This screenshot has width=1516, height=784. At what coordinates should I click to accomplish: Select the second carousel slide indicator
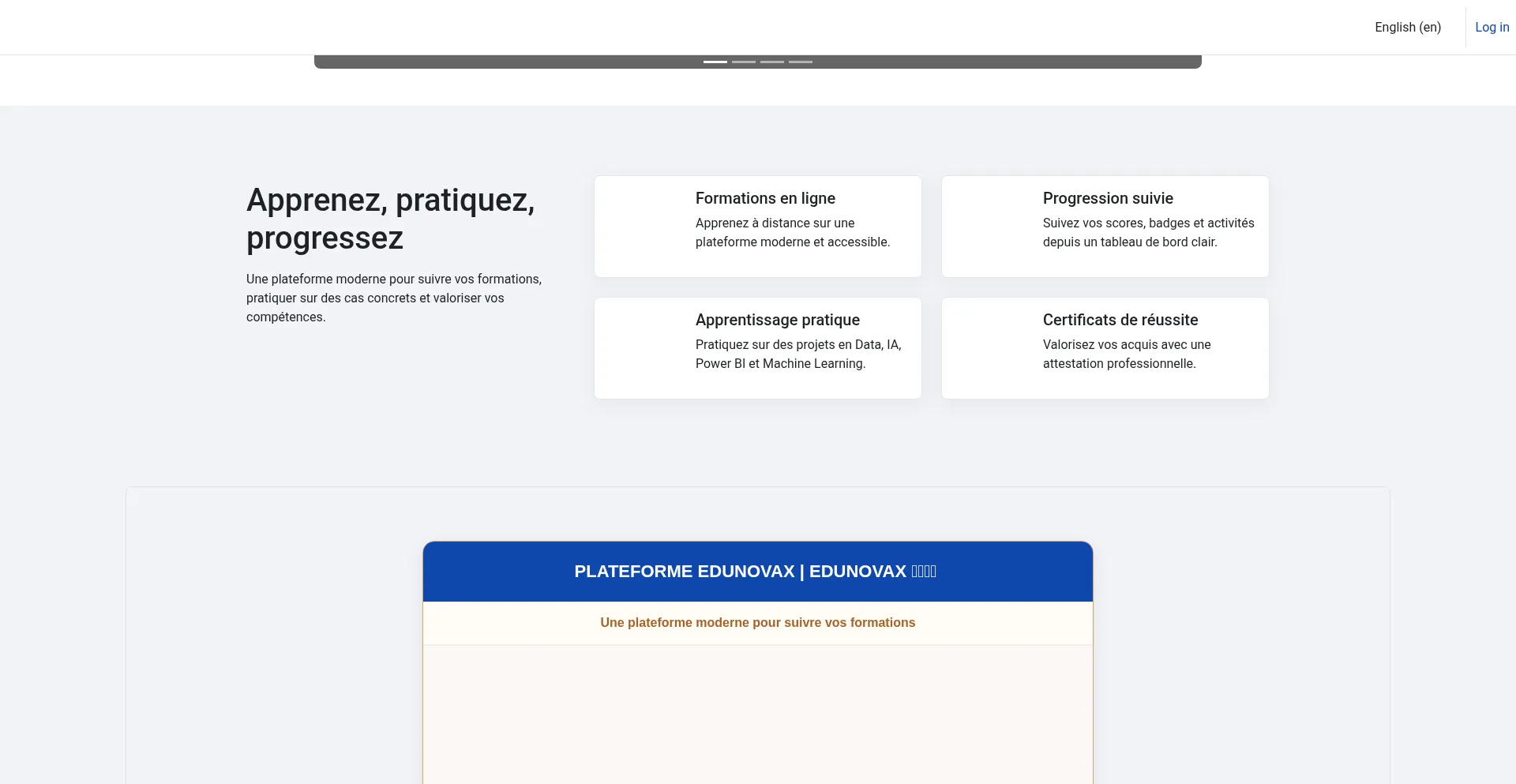744,62
